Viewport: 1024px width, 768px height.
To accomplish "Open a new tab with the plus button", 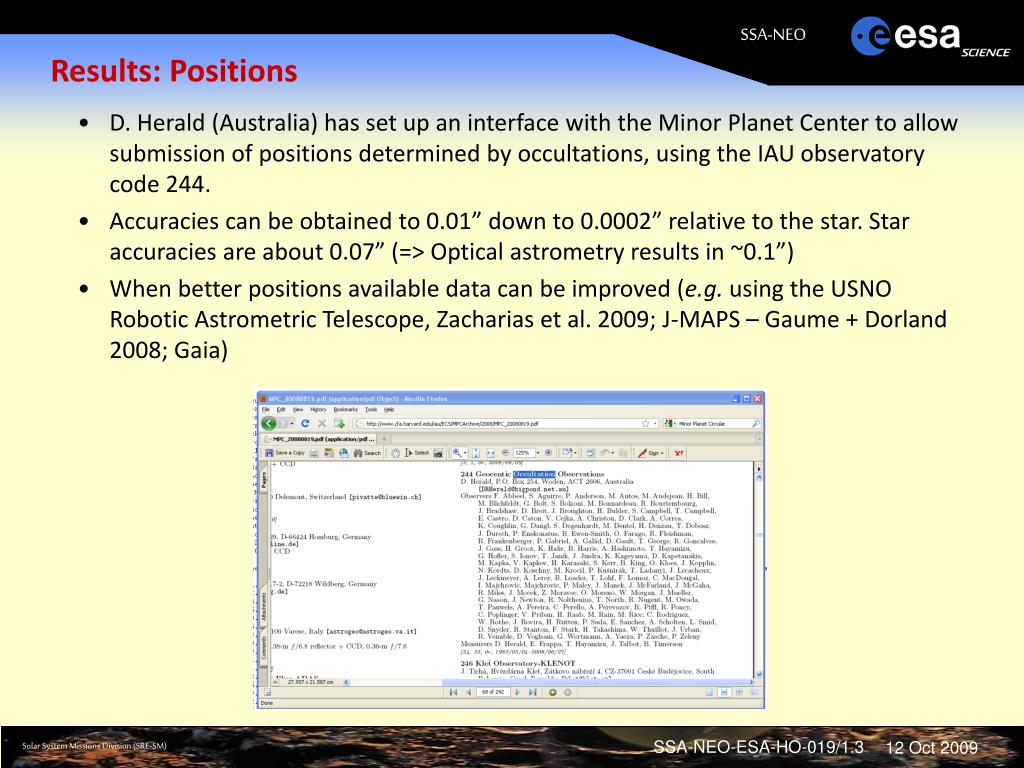I will pos(385,439).
